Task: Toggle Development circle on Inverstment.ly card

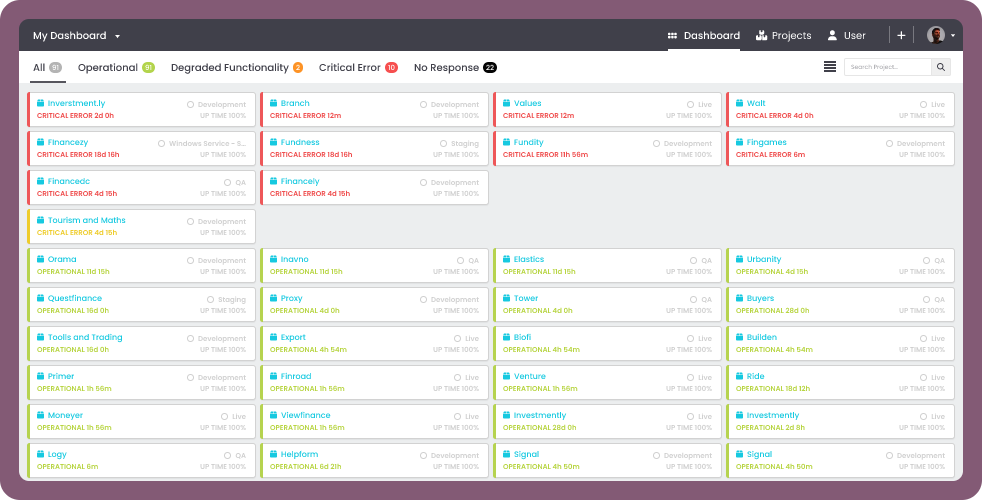Action: click(x=190, y=105)
